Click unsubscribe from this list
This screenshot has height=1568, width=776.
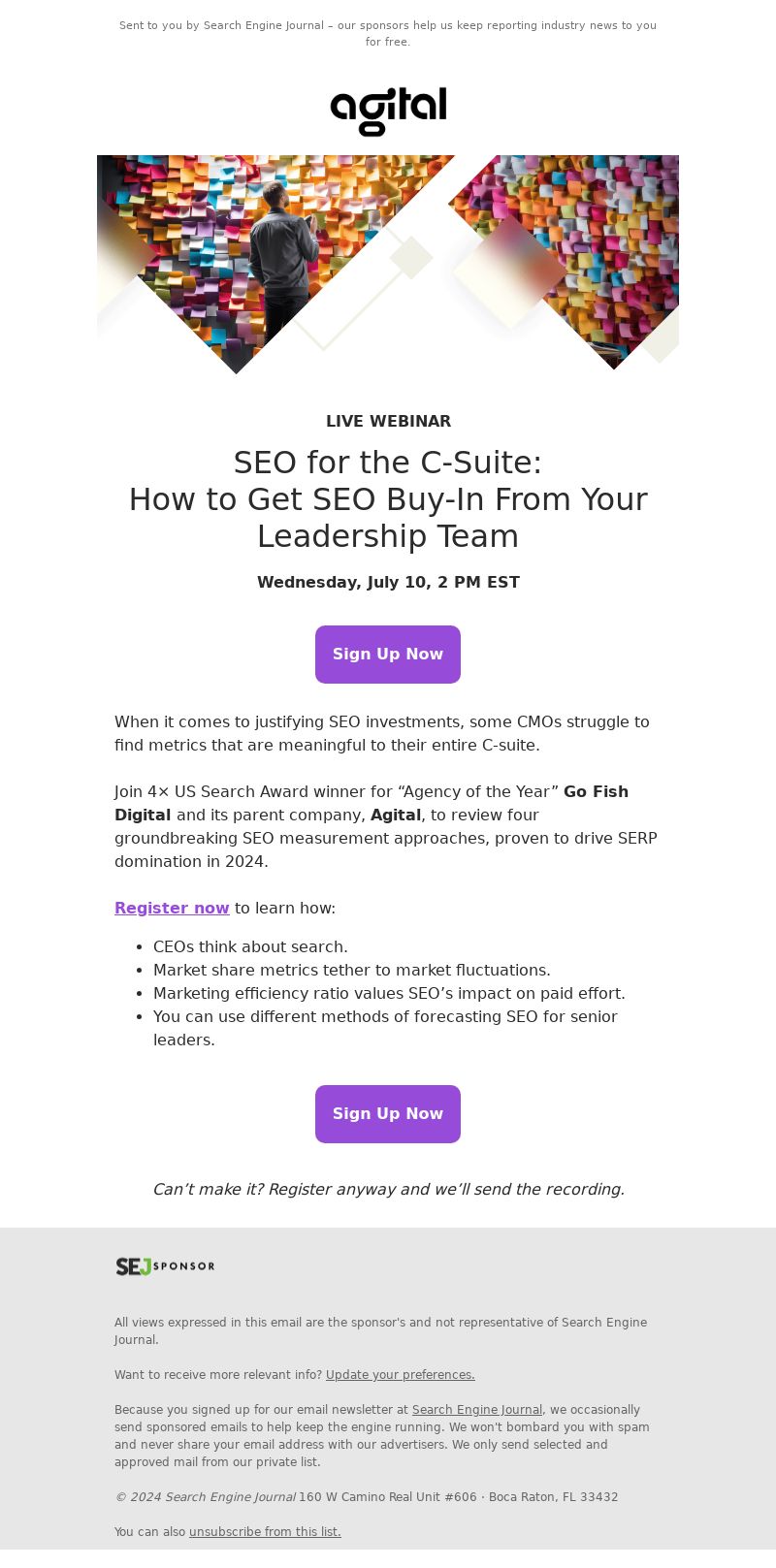pos(265,1532)
